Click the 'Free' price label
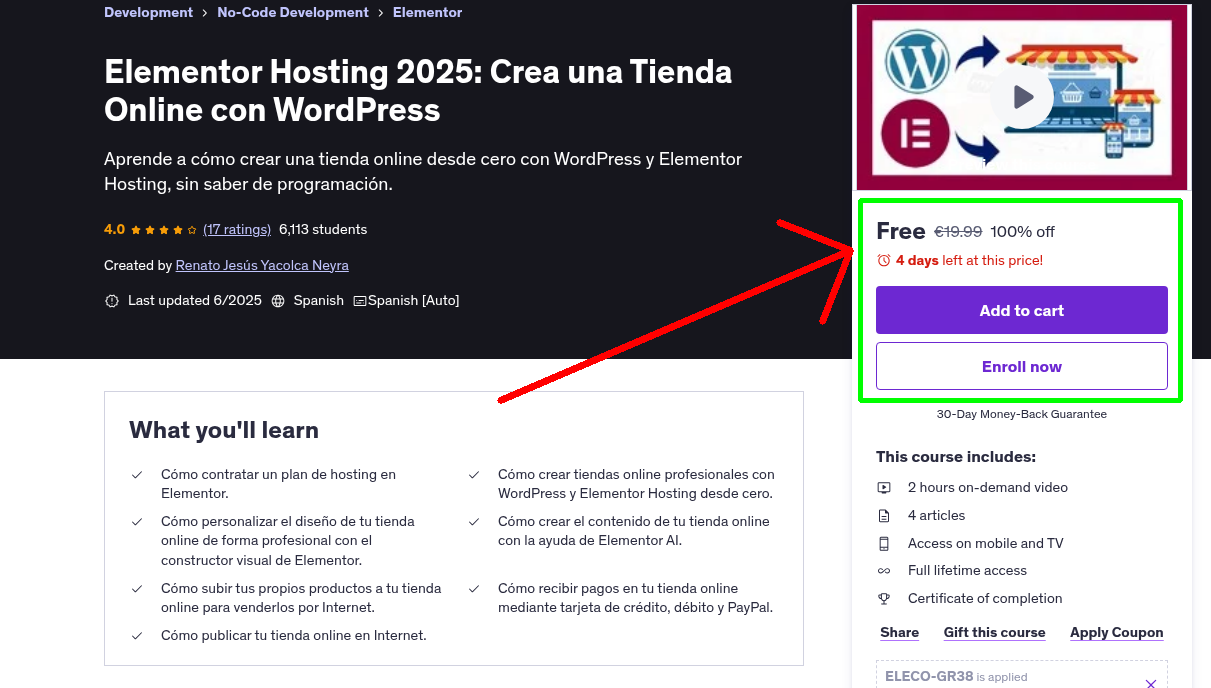 click(x=901, y=231)
